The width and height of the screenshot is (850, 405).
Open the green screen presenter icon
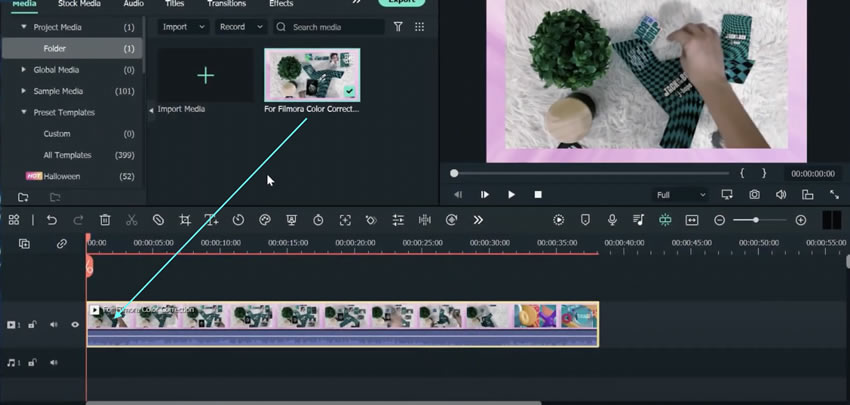pos(292,220)
